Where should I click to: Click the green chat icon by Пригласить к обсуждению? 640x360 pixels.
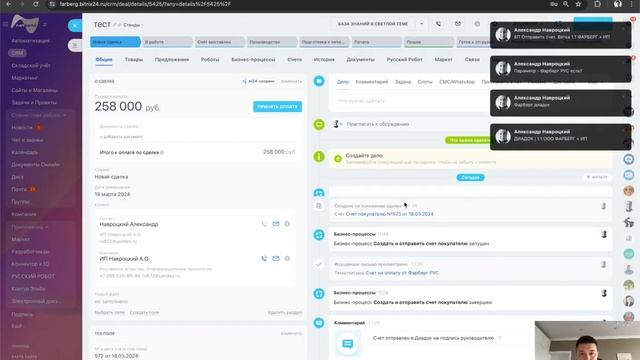coord(319,124)
